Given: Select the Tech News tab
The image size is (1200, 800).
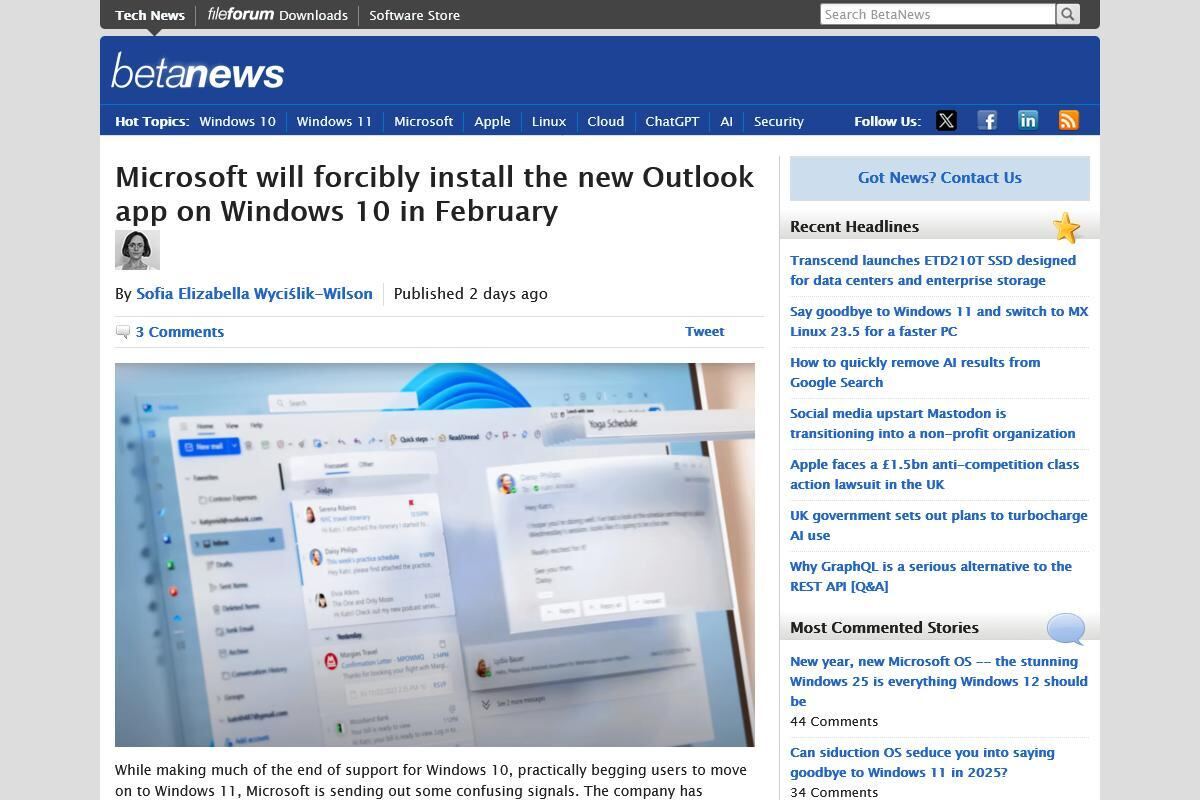Looking at the screenshot, I should pyautogui.click(x=150, y=15).
